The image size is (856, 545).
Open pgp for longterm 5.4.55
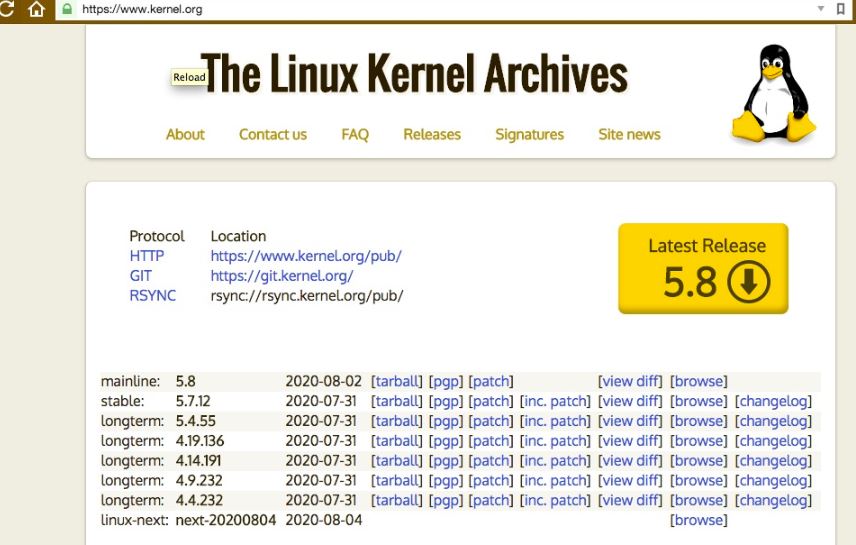coord(446,421)
